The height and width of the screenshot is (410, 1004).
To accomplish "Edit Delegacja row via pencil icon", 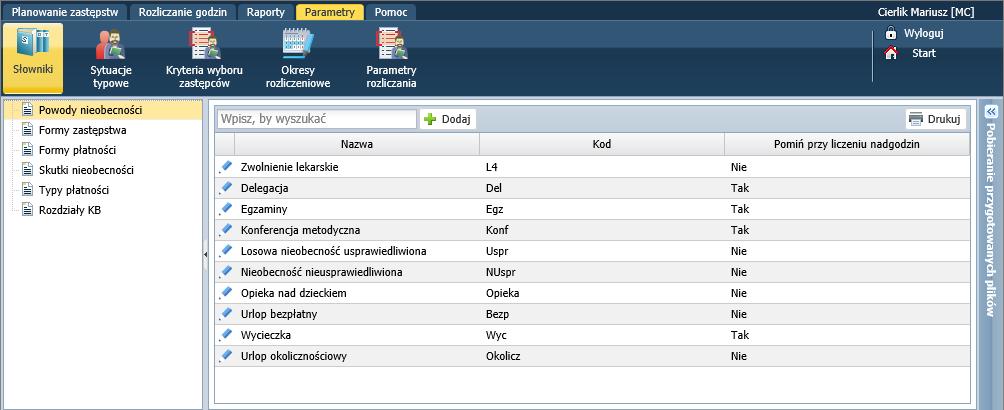I will [225, 188].
